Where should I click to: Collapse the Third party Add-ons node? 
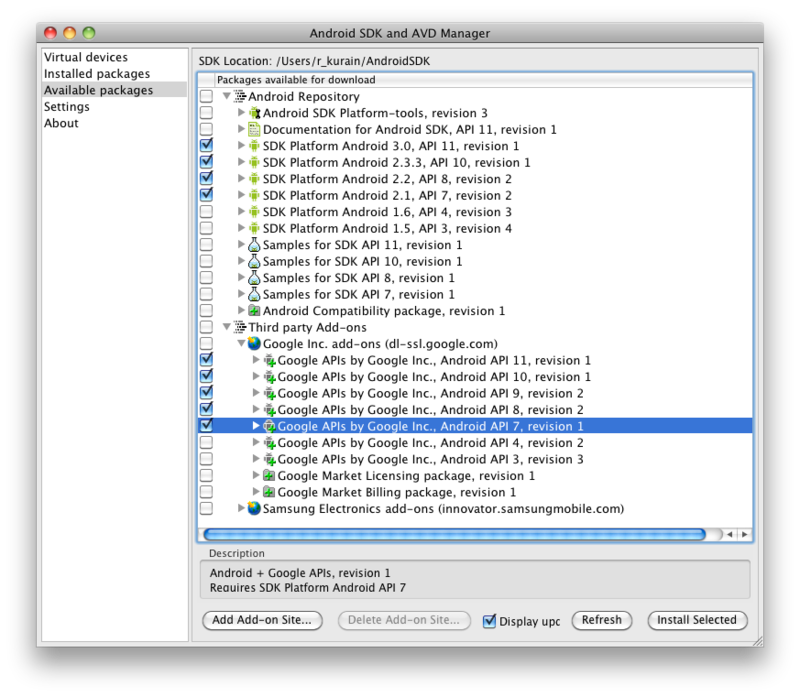click(227, 327)
